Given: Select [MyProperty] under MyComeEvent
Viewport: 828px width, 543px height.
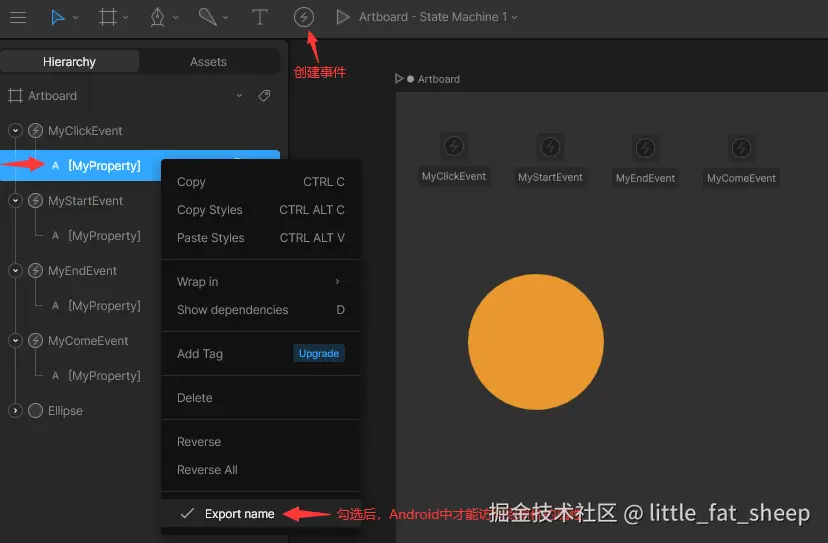Looking at the screenshot, I should (105, 376).
